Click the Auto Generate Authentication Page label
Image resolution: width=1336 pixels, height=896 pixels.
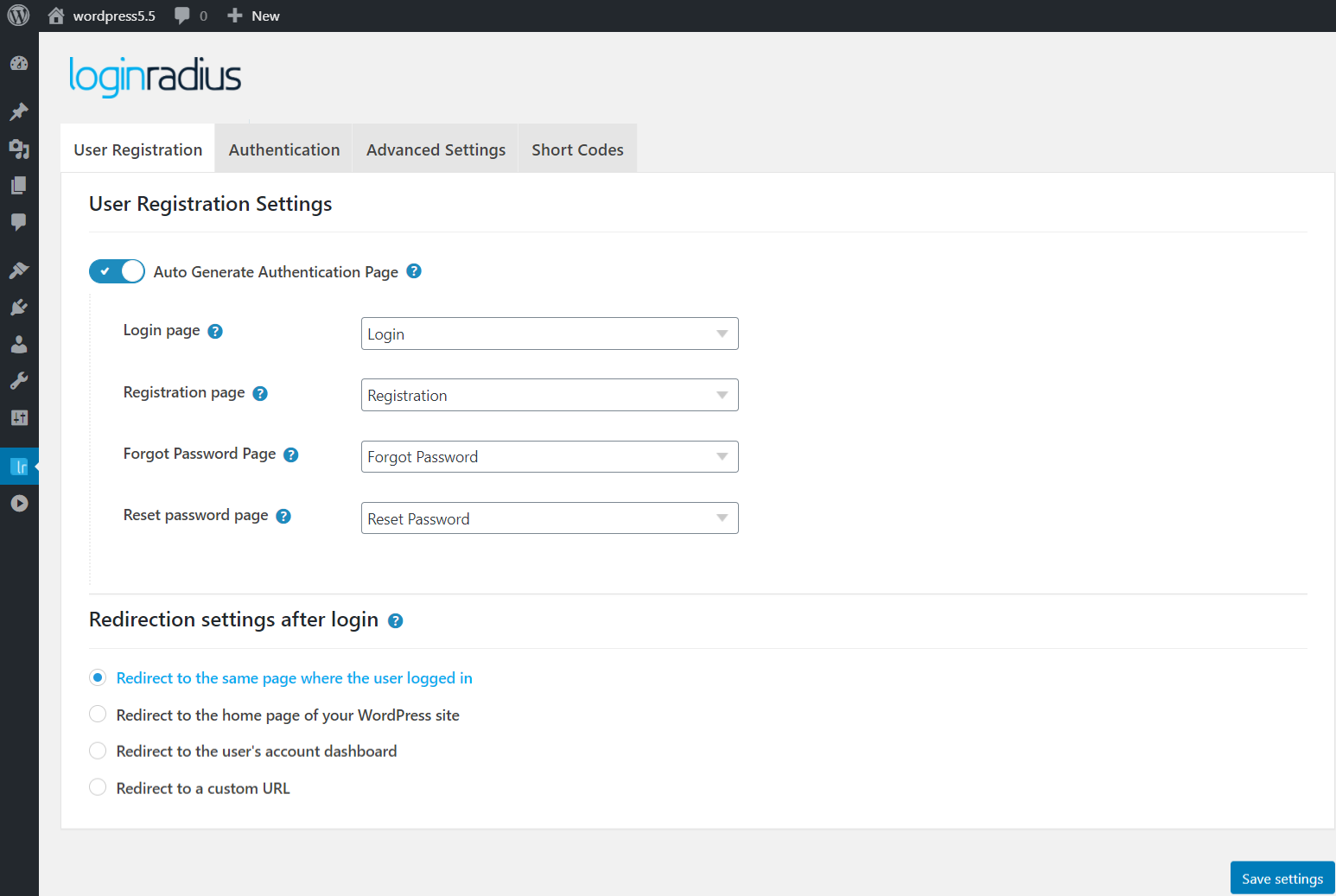tap(276, 271)
